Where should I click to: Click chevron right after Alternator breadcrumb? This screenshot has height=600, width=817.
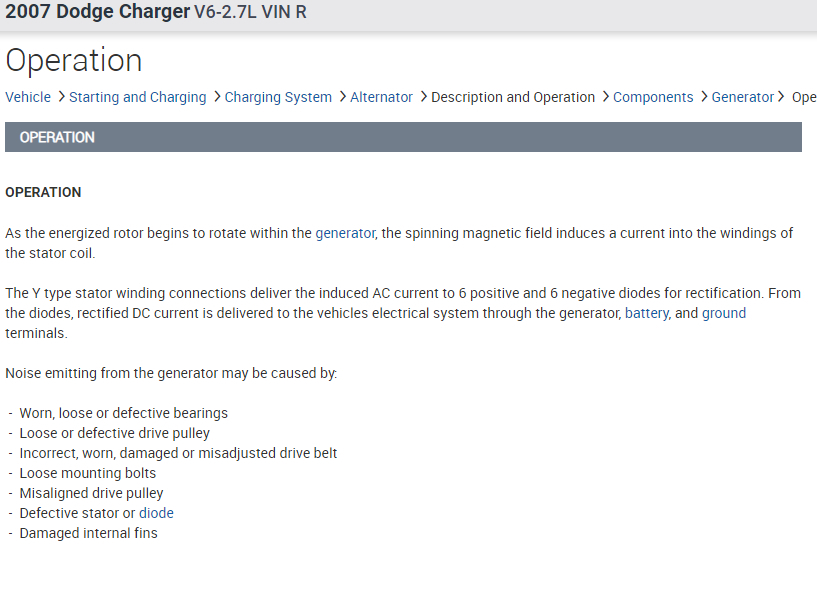(423, 97)
